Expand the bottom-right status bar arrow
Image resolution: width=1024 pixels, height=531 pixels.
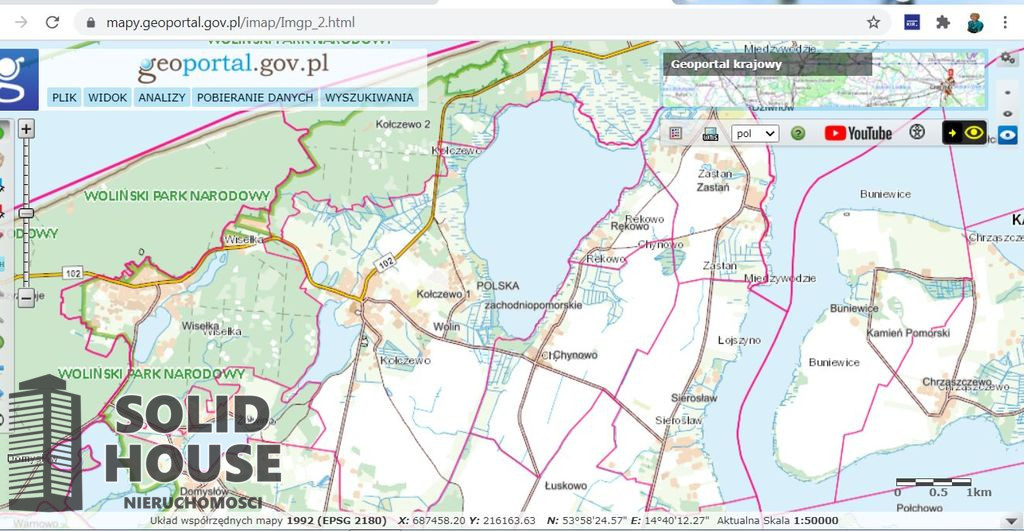pyautogui.click(x=1011, y=521)
